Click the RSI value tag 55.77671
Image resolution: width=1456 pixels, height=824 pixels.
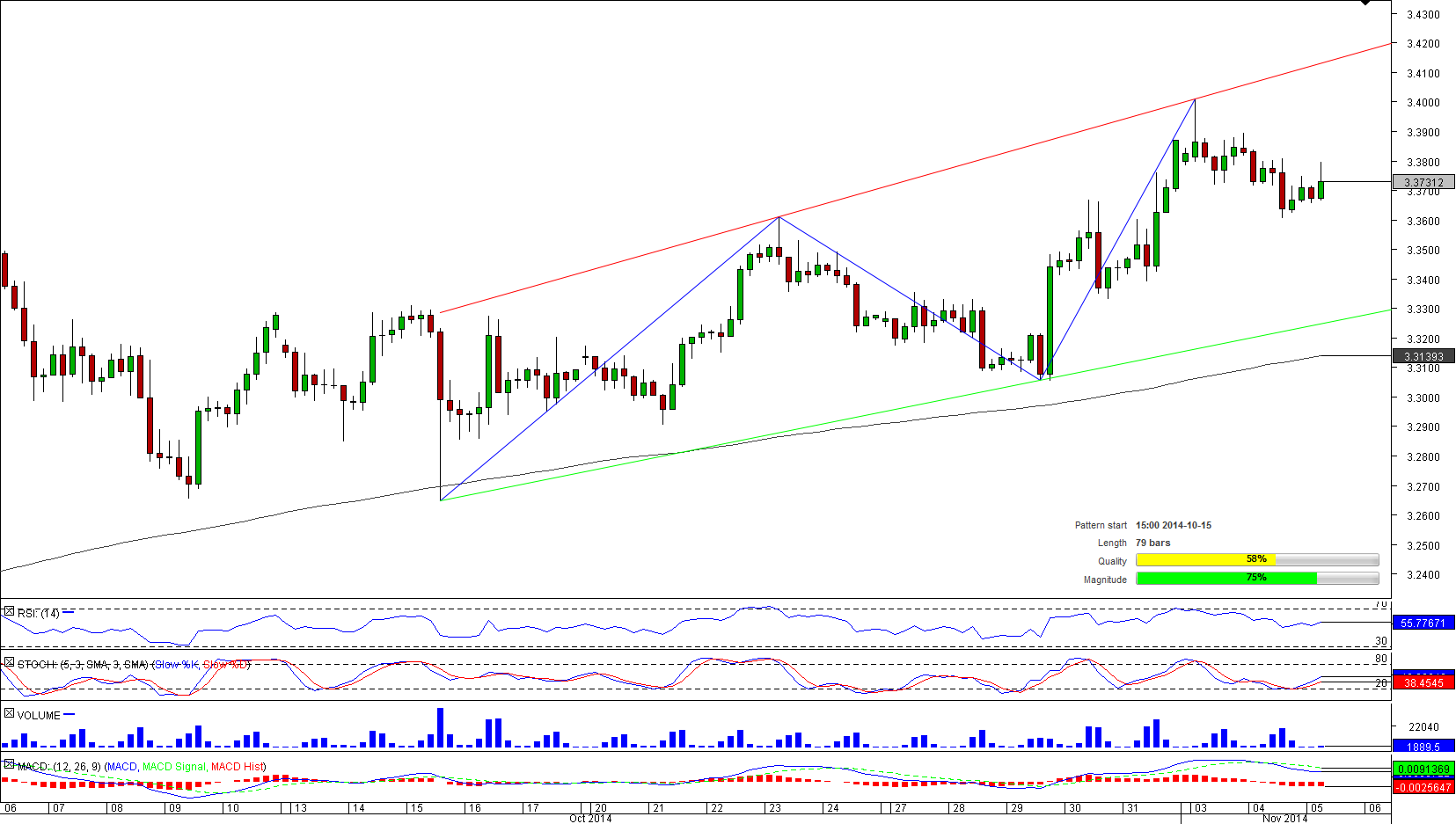(x=1423, y=623)
